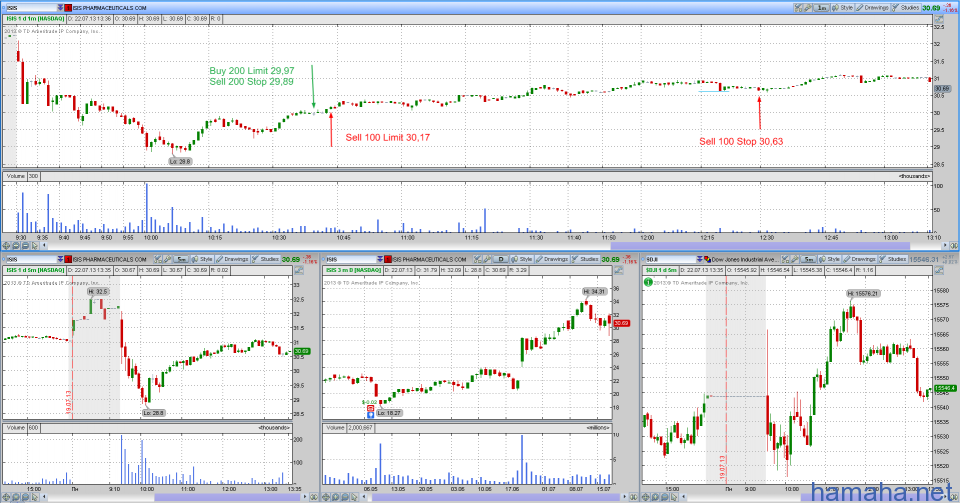
Task: Select the pointer cursor icon below the top chart
Action: (35, 245)
